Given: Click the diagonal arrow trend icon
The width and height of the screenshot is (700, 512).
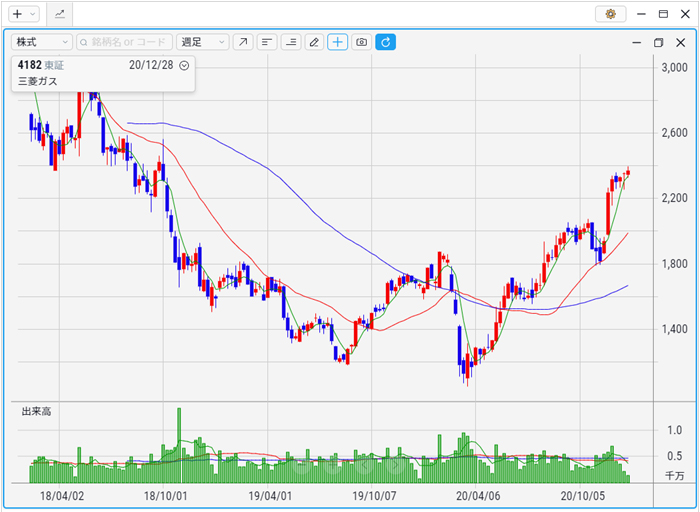Looking at the screenshot, I should [x=243, y=42].
